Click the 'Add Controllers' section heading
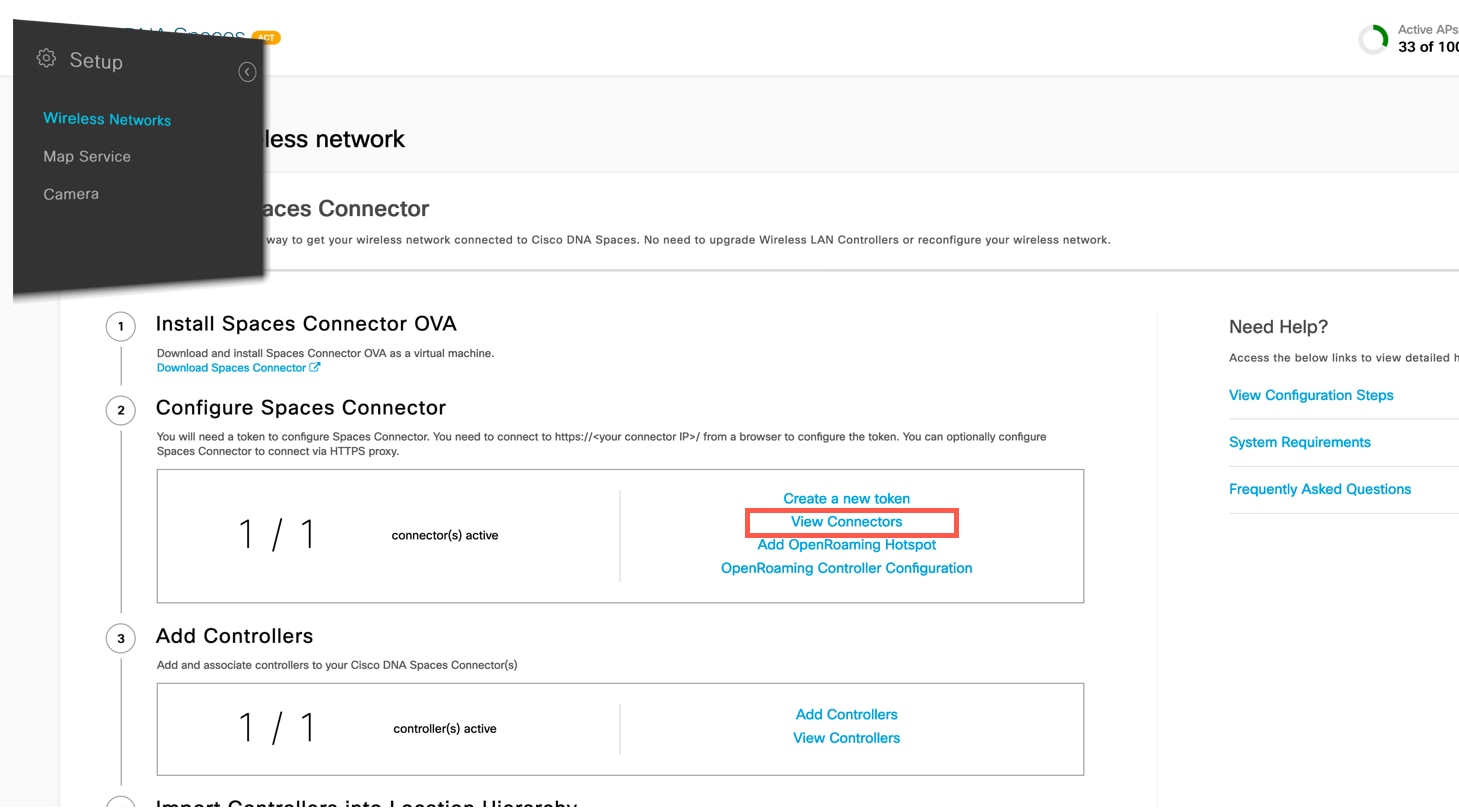This screenshot has width=1459, height=811. (x=235, y=636)
